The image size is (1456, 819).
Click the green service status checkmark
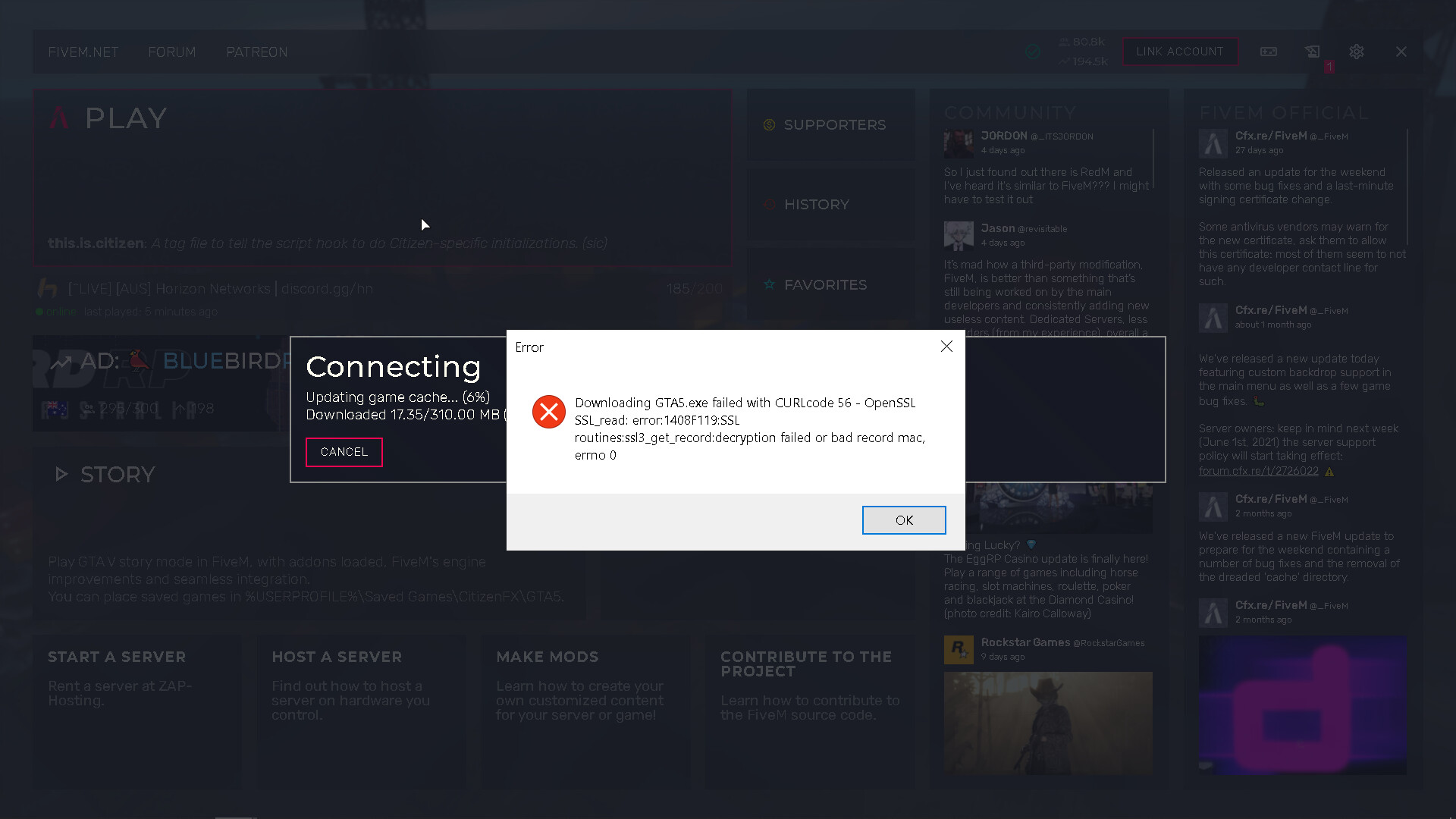pos(1032,52)
